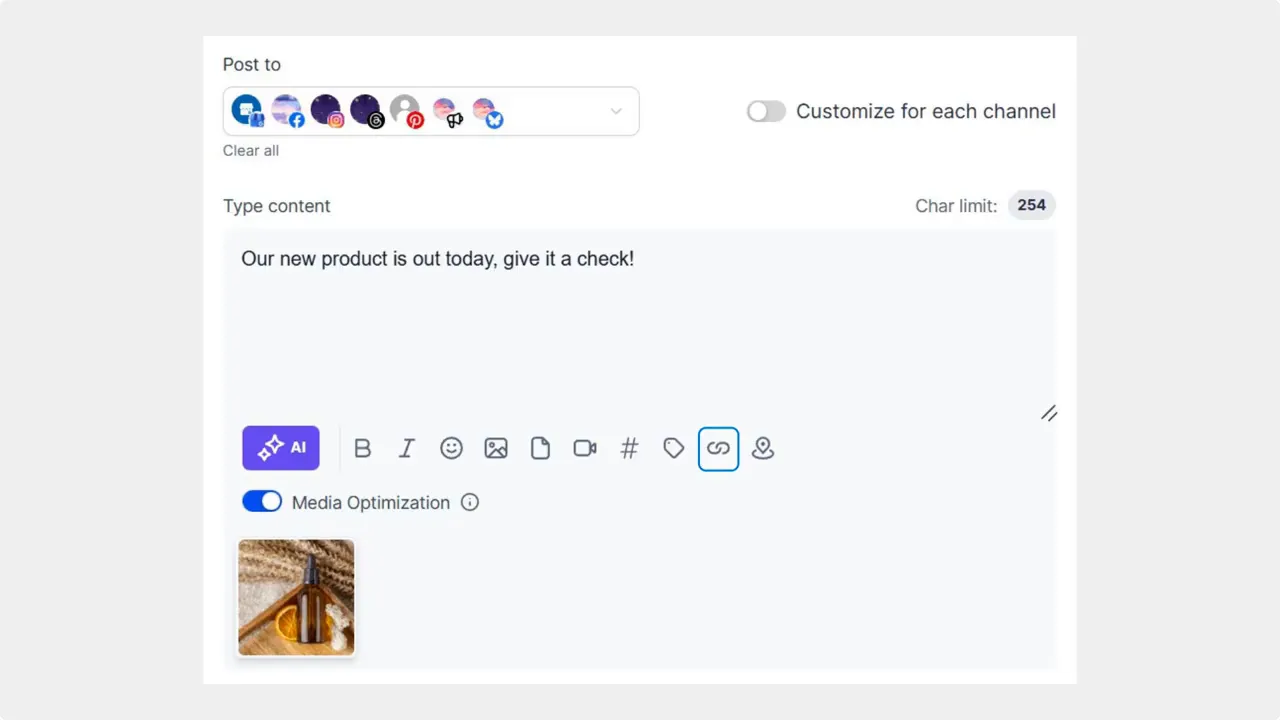The height and width of the screenshot is (720, 1280).
Task: Open the AI writing assistant
Action: (x=280, y=448)
